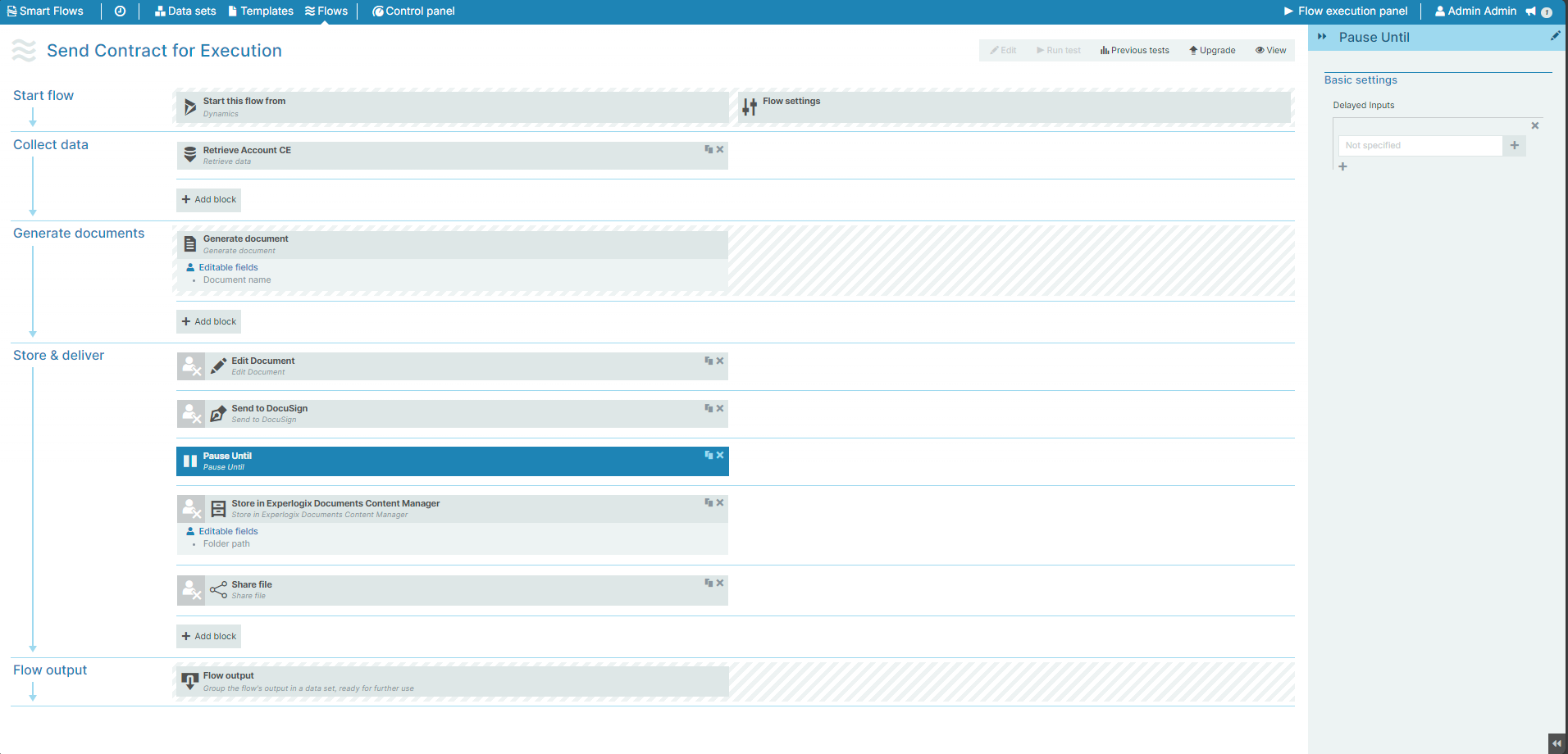Open the Admin Admin user menu
This screenshot has width=1568, height=754.
tap(1475, 11)
